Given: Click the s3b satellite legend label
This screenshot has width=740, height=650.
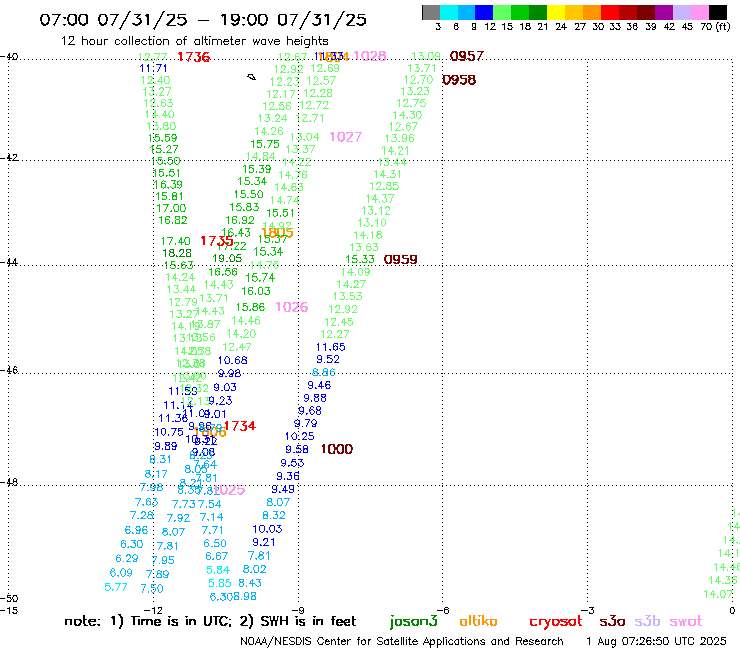Looking at the screenshot, I should (647, 621).
